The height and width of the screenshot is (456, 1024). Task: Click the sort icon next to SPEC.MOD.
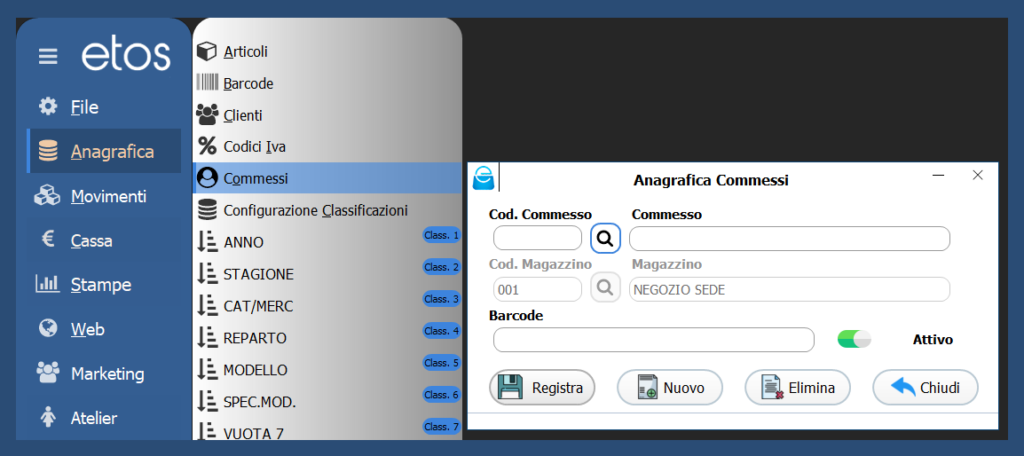[207, 402]
